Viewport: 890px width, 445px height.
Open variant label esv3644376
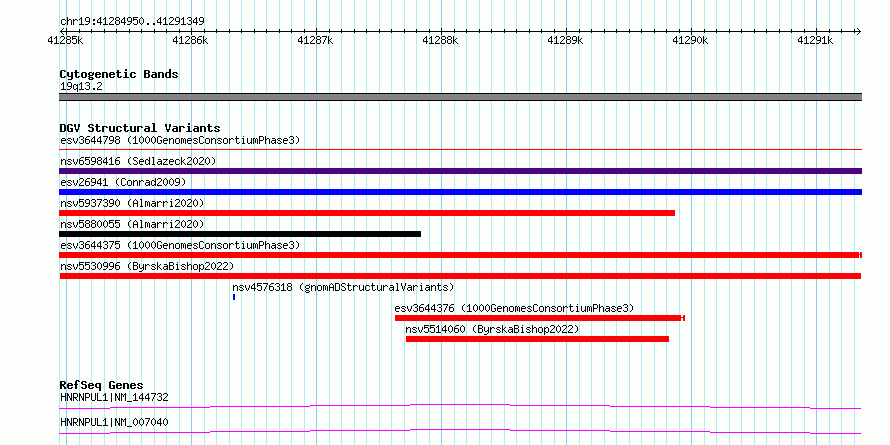[514, 308]
